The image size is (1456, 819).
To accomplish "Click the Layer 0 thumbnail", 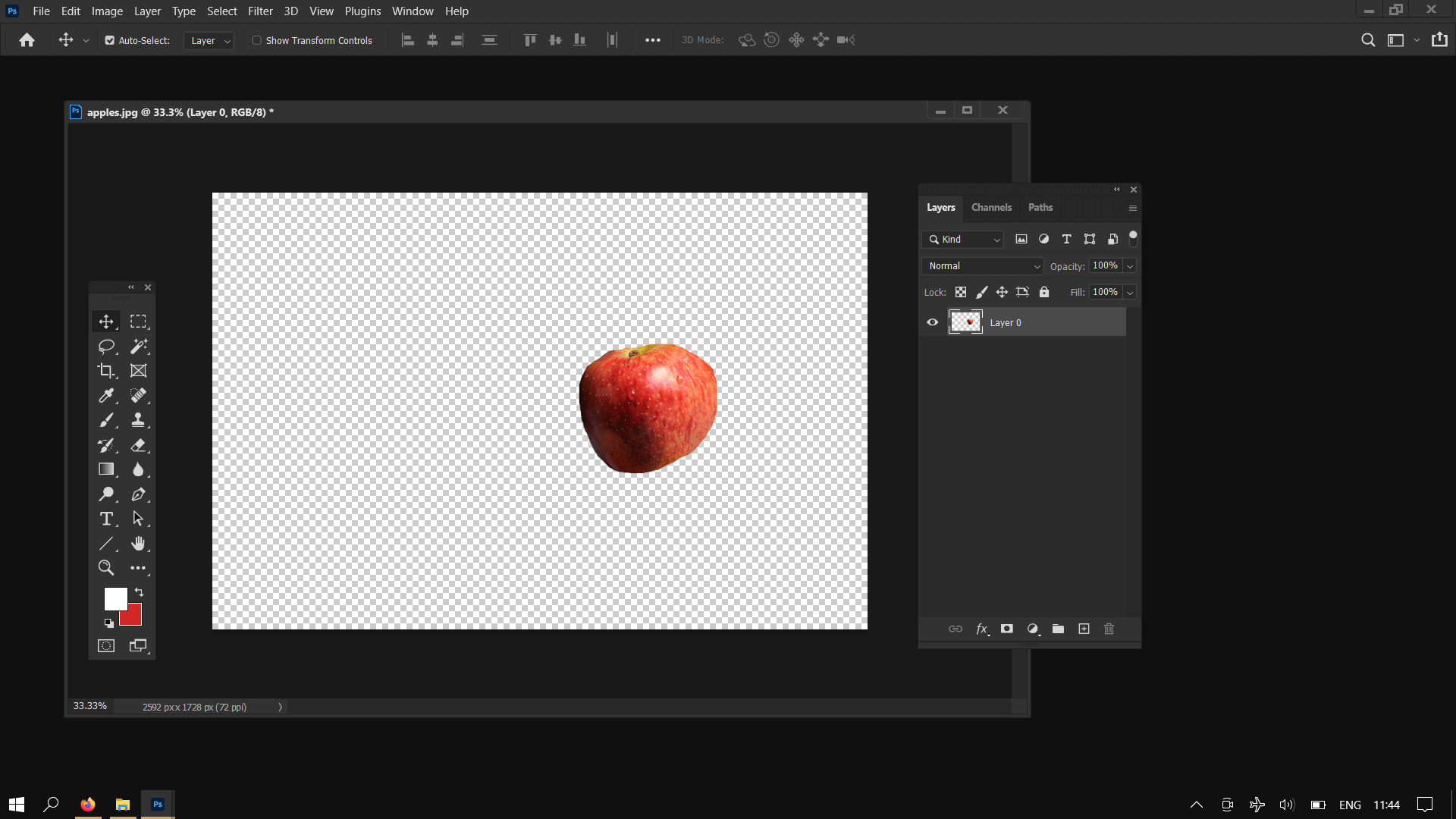I will [x=965, y=322].
